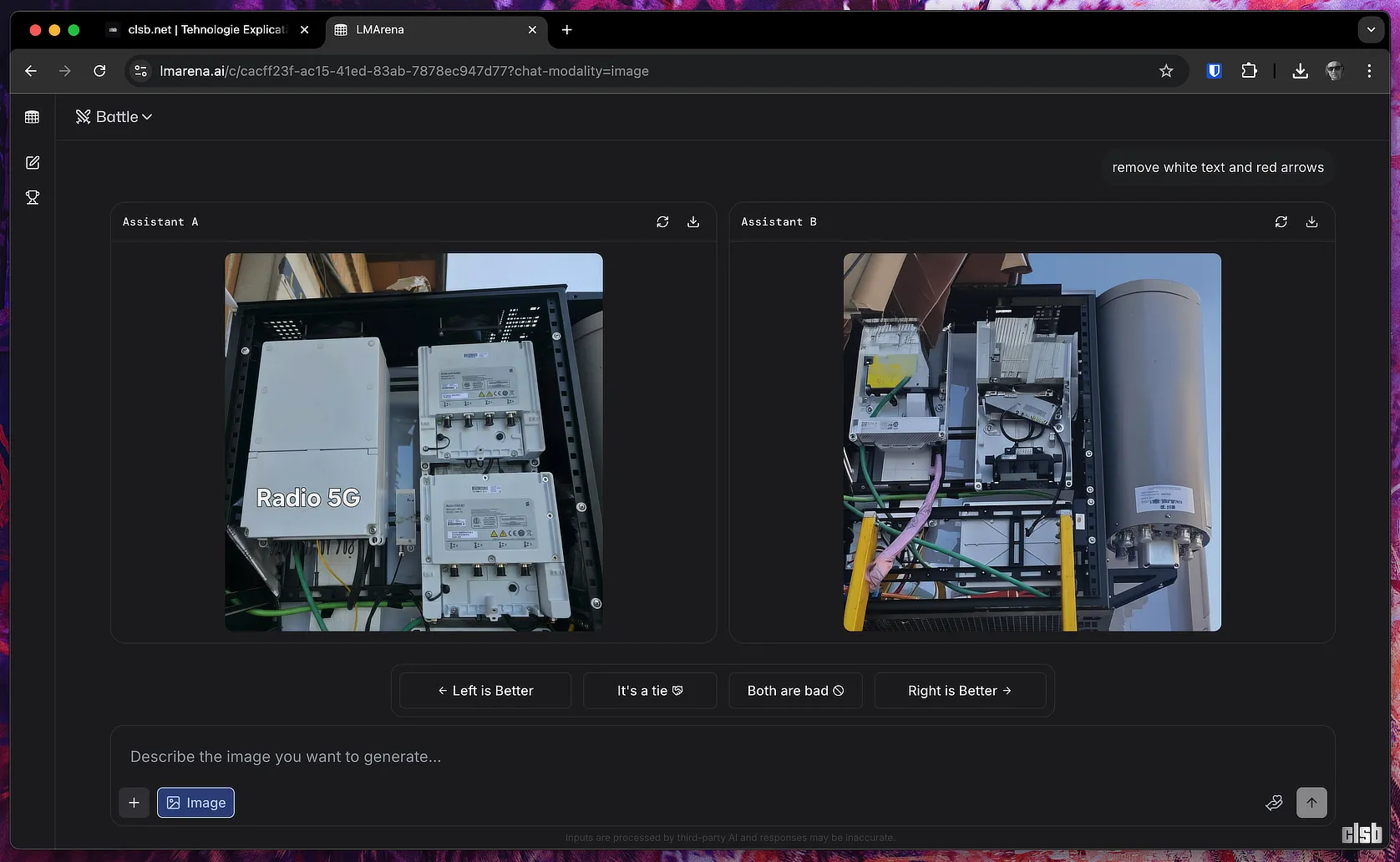1400x862 pixels.
Task: Select Both are bad option
Action: click(795, 691)
